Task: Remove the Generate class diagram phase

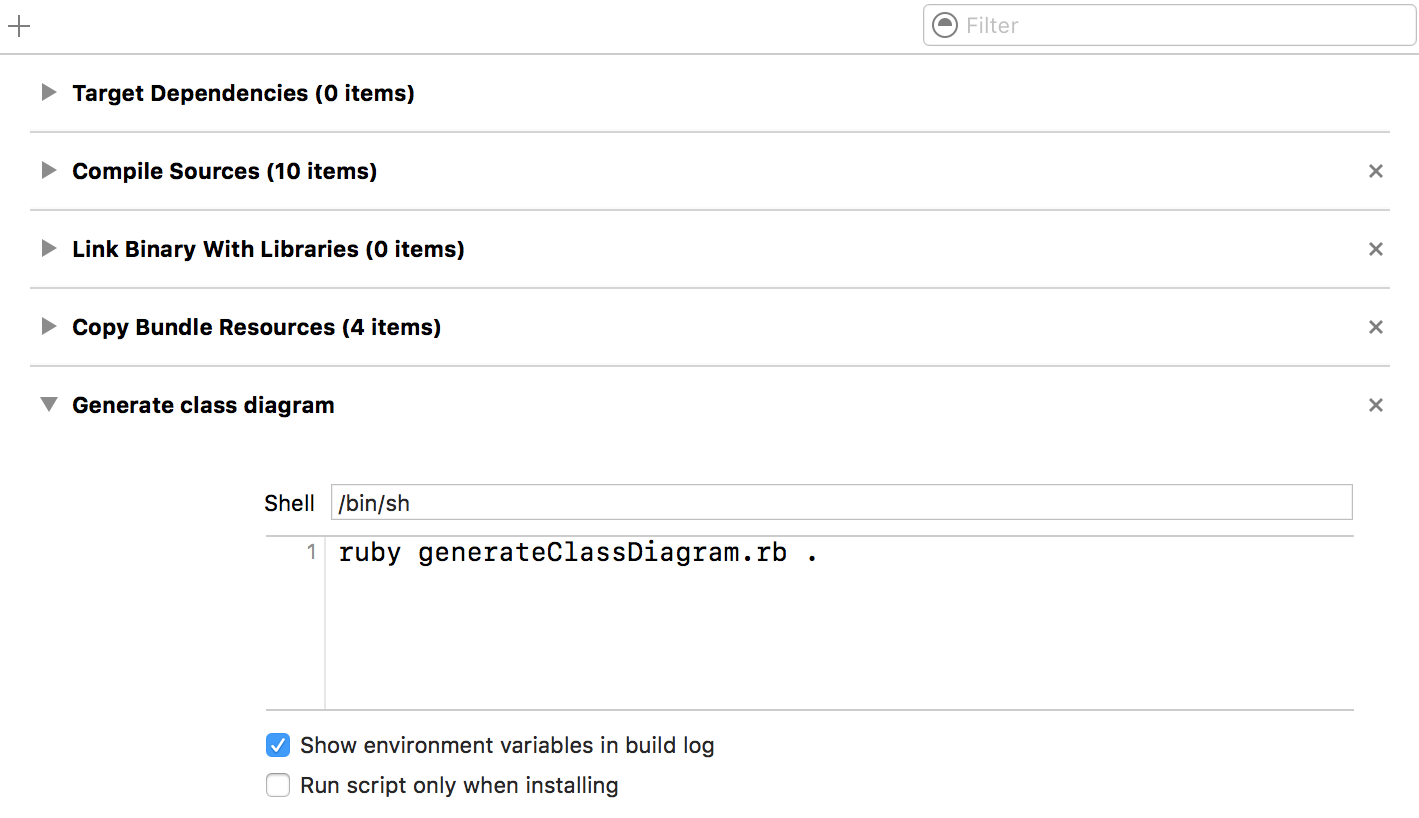Action: point(1375,406)
